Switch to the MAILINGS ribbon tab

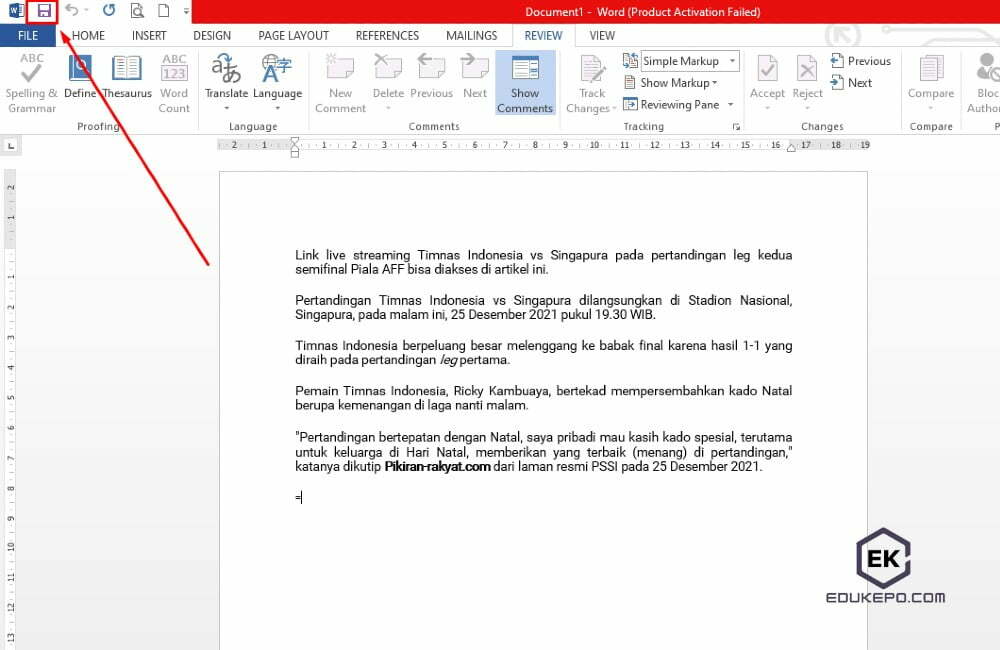[x=471, y=35]
